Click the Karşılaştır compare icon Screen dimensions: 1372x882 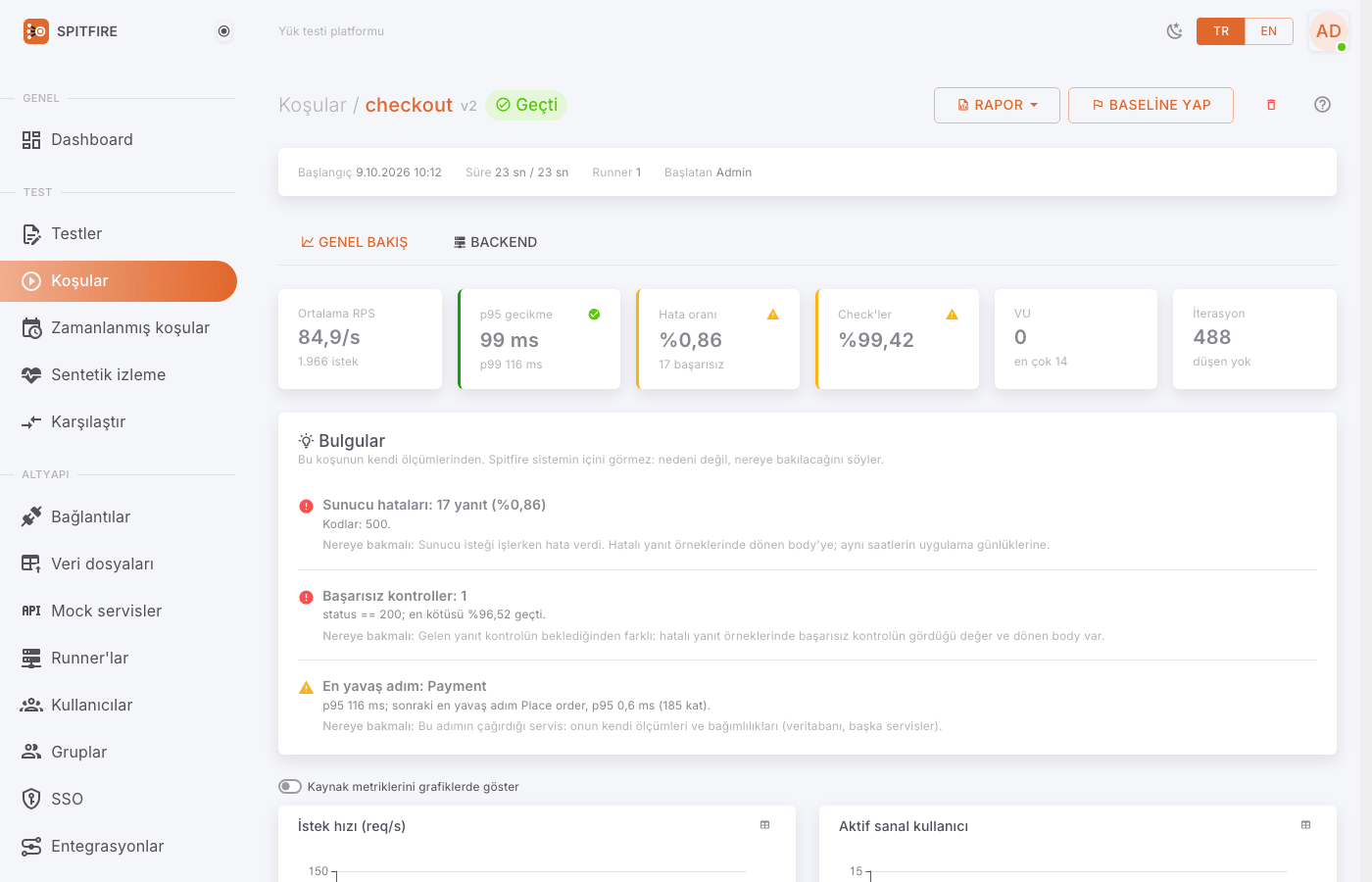[31, 422]
